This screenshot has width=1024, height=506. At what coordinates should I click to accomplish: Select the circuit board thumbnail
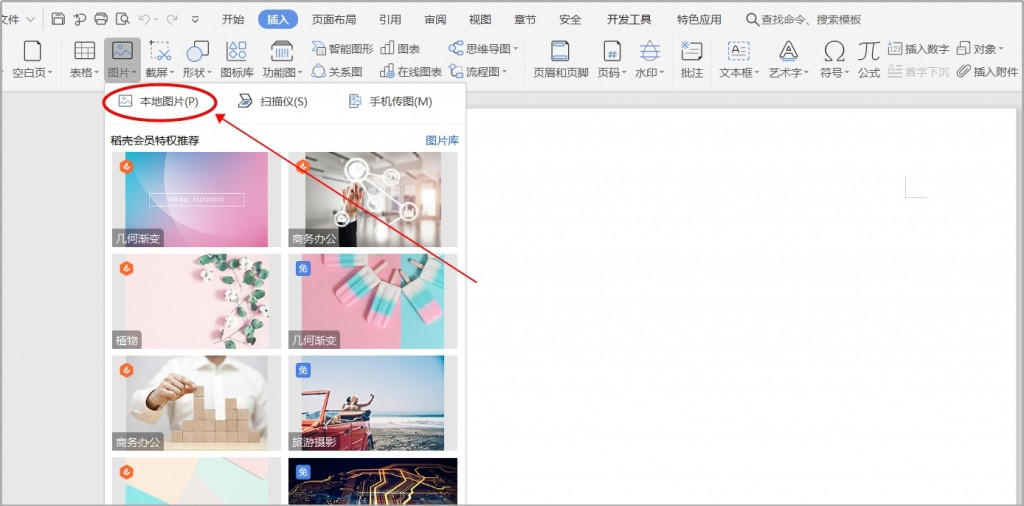point(373,481)
